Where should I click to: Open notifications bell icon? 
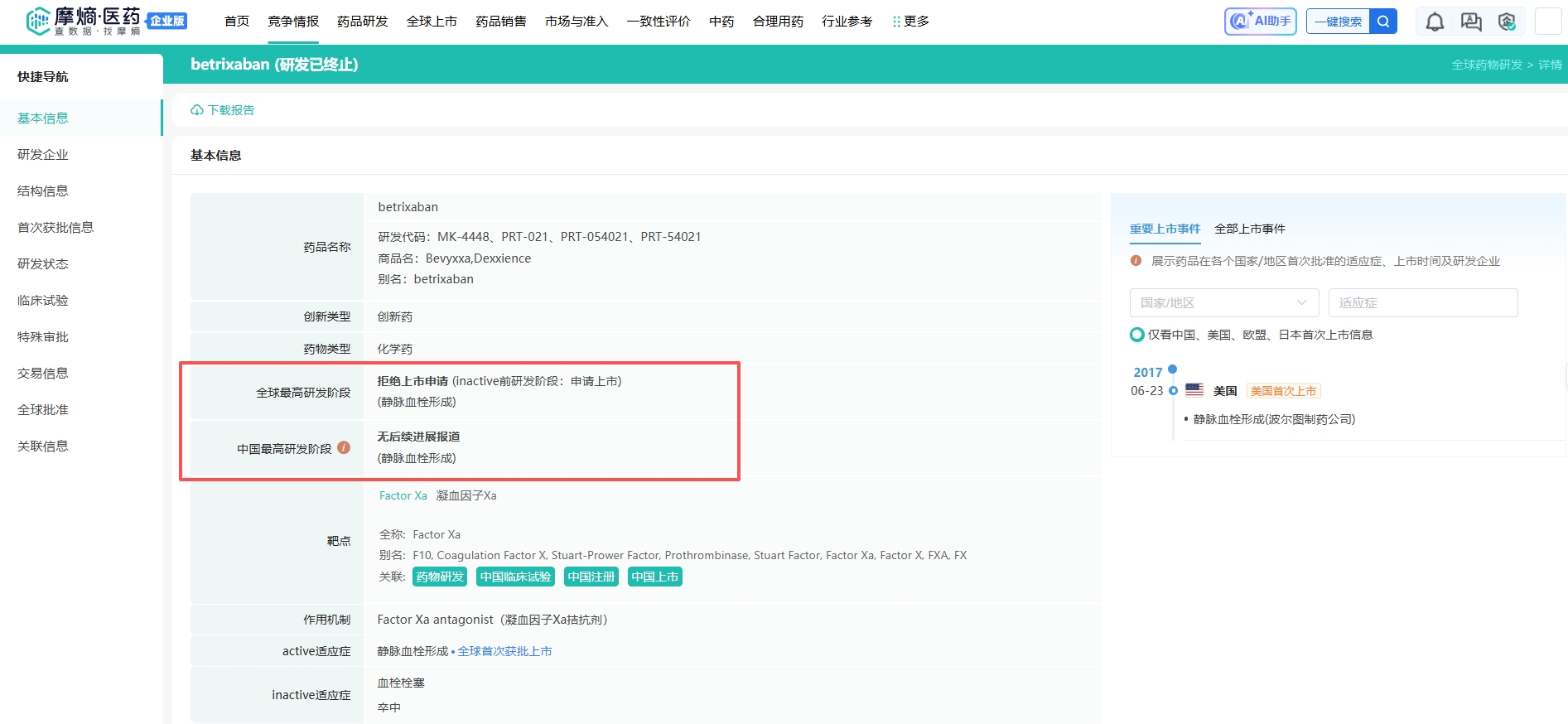[x=1435, y=22]
